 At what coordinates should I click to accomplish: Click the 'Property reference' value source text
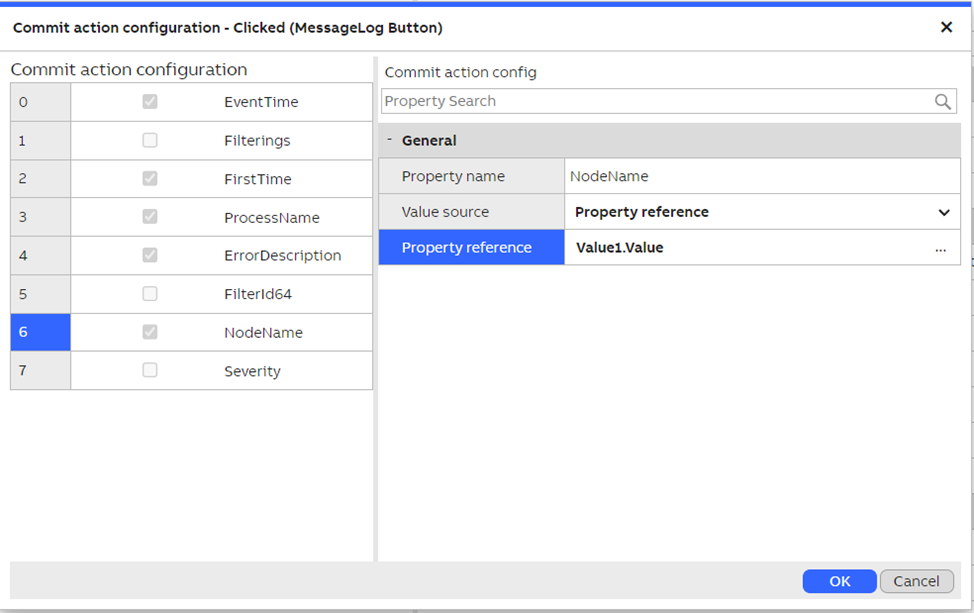[x=642, y=212]
